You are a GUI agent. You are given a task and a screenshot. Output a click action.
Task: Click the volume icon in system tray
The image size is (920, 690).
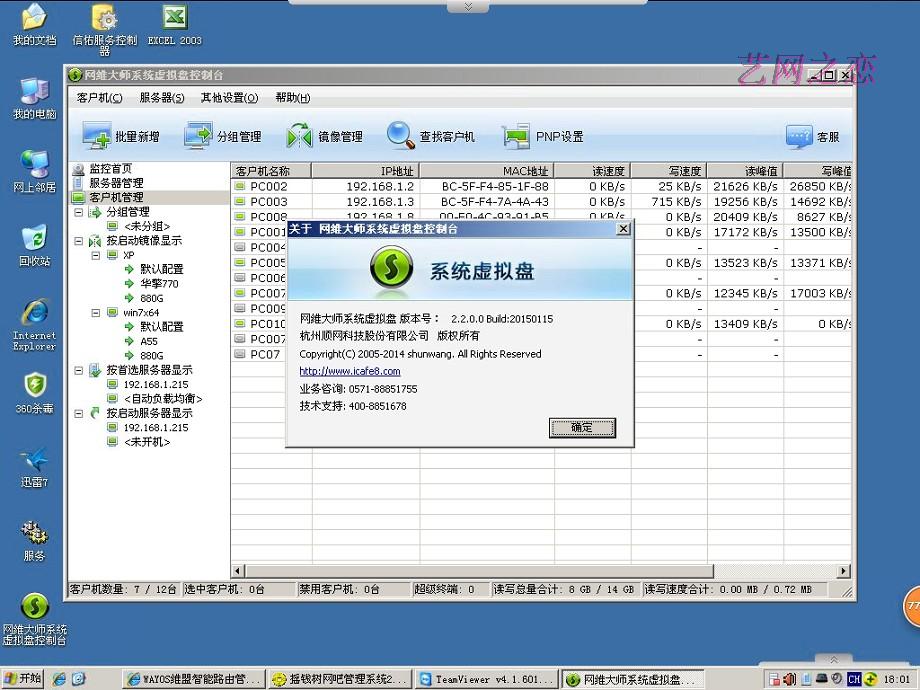tap(789, 679)
